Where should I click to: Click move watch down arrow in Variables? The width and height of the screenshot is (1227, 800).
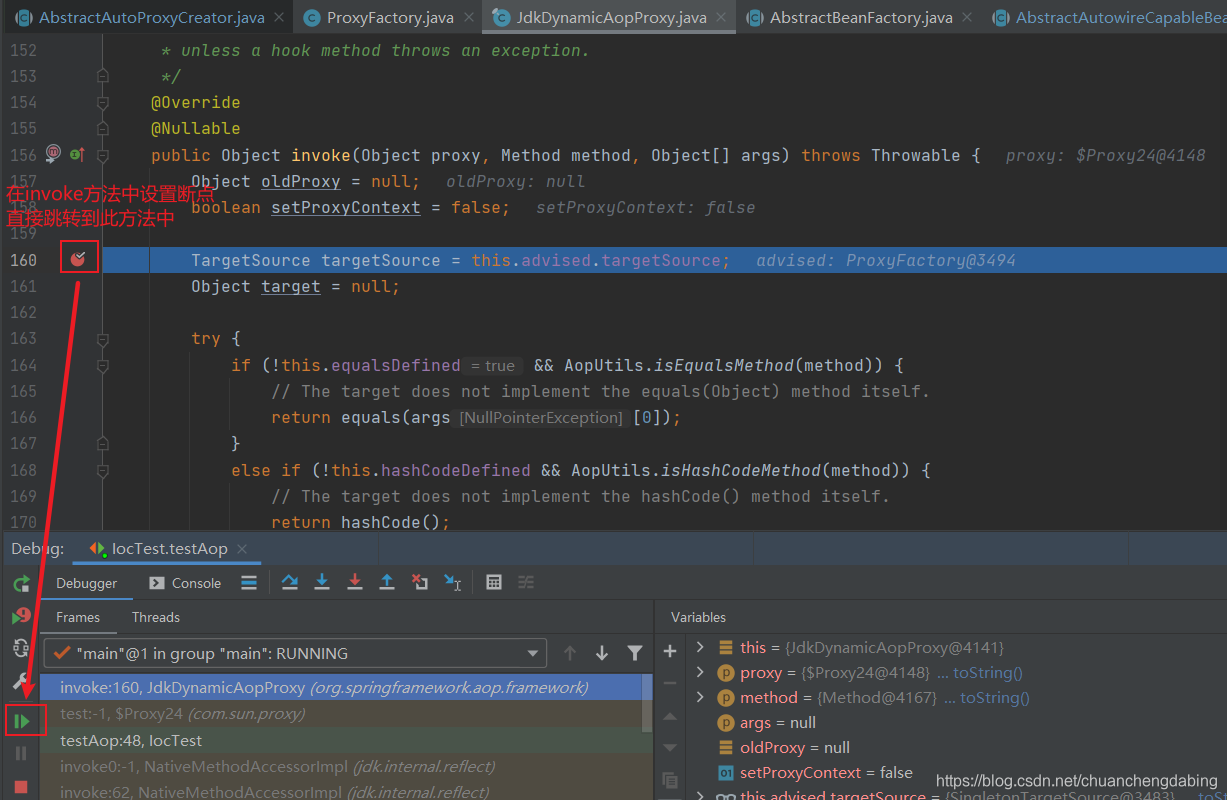(x=670, y=748)
